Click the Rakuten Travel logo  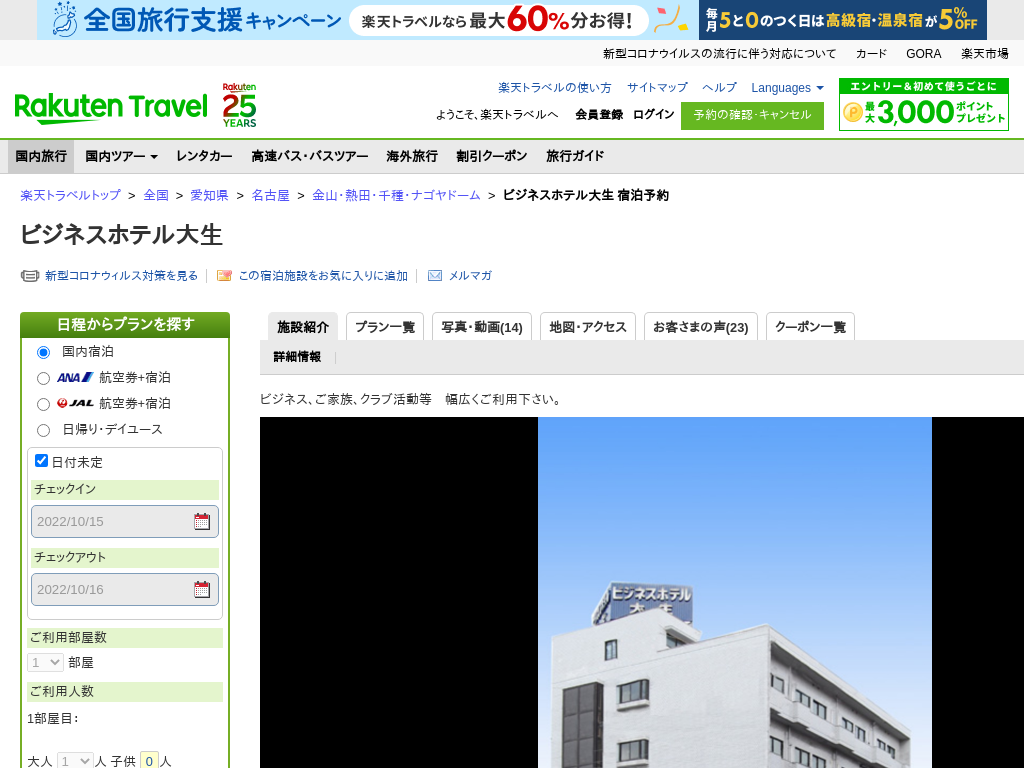pos(111,108)
